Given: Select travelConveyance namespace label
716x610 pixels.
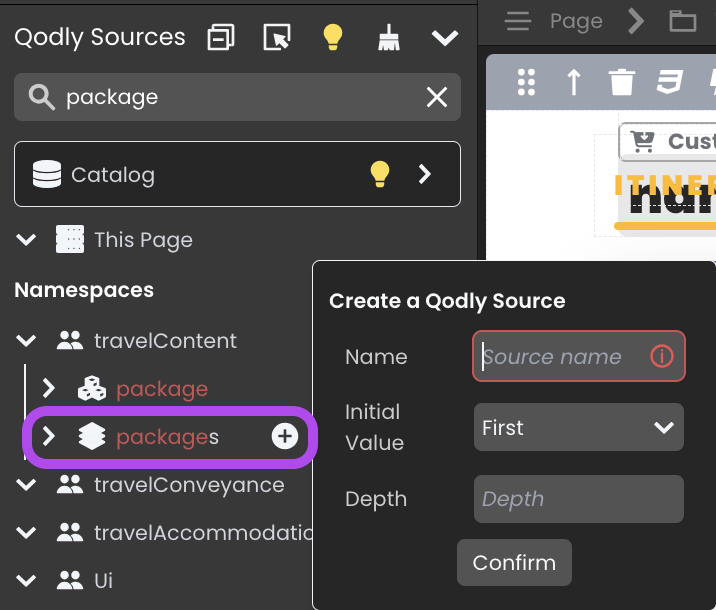Looking at the screenshot, I should point(189,485).
